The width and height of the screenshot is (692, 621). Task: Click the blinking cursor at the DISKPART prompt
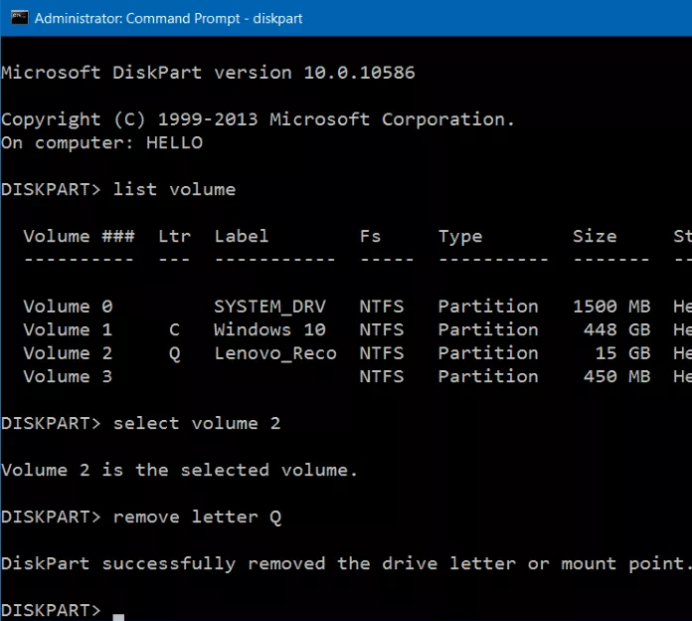118,616
